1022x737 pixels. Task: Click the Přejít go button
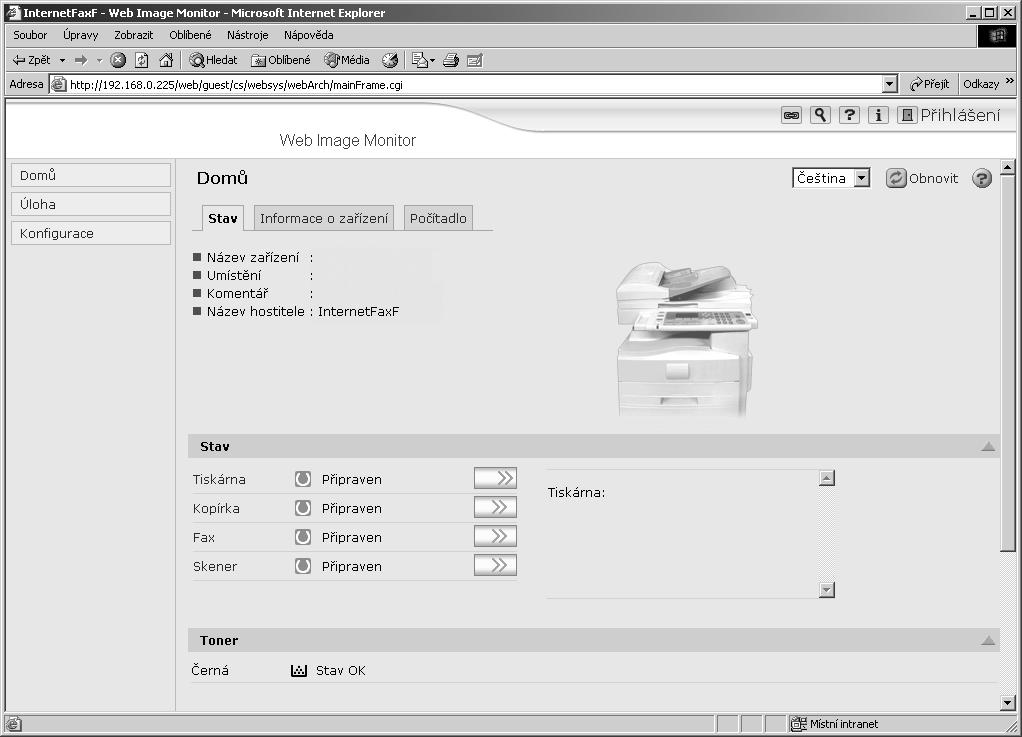click(x=929, y=84)
